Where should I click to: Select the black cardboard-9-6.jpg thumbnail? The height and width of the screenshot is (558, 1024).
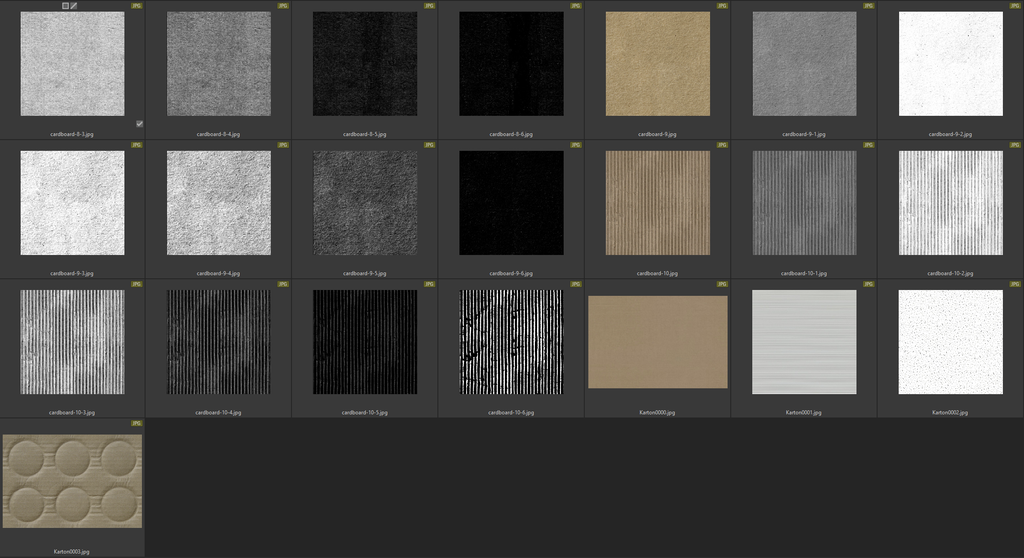[x=511, y=203]
